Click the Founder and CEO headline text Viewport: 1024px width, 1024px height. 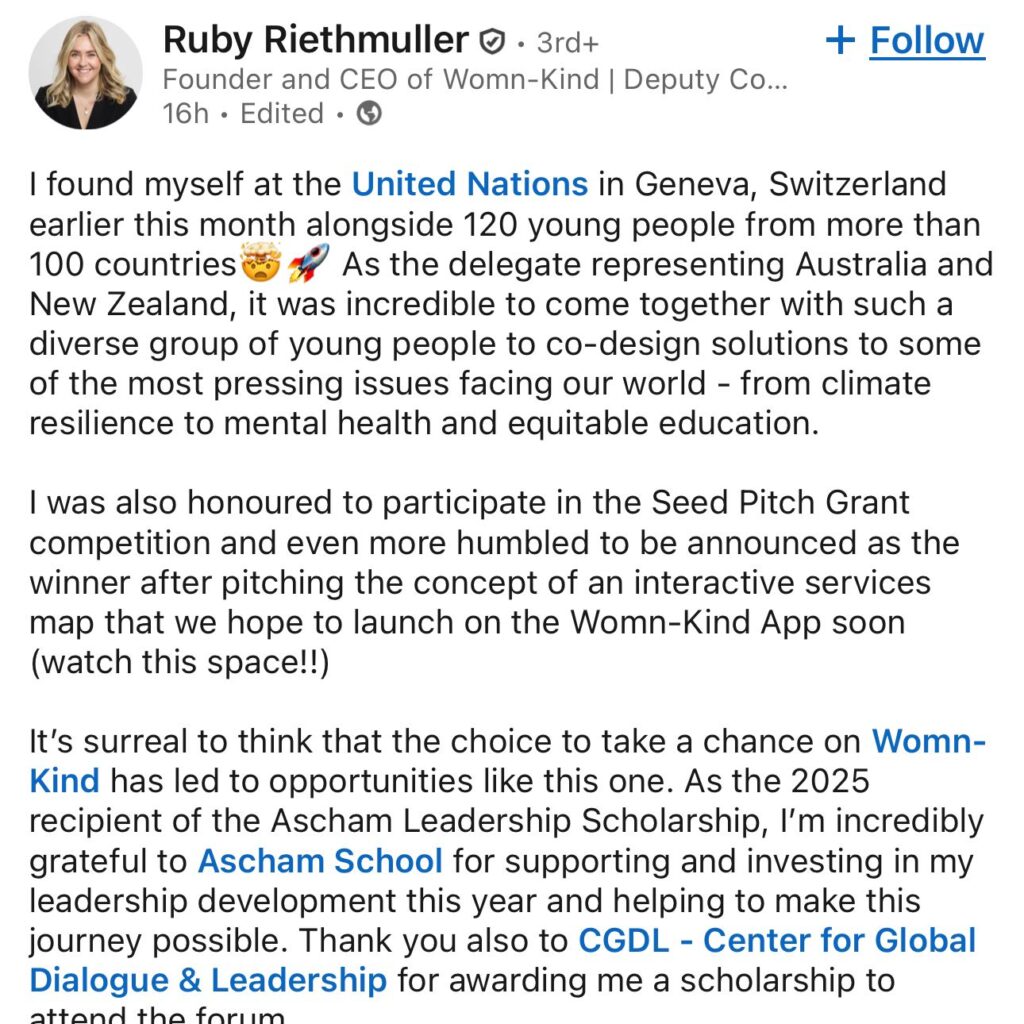tap(475, 79)
